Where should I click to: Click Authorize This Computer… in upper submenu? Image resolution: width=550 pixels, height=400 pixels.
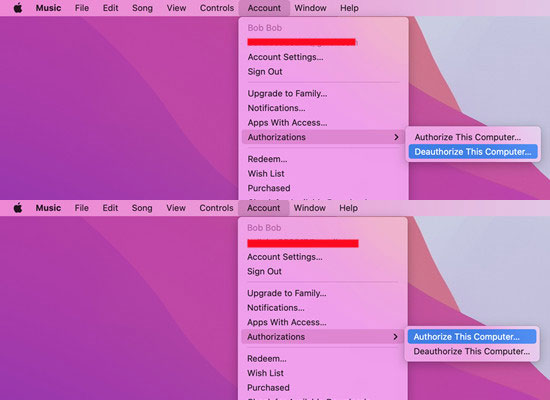click(x=473, y=137)
